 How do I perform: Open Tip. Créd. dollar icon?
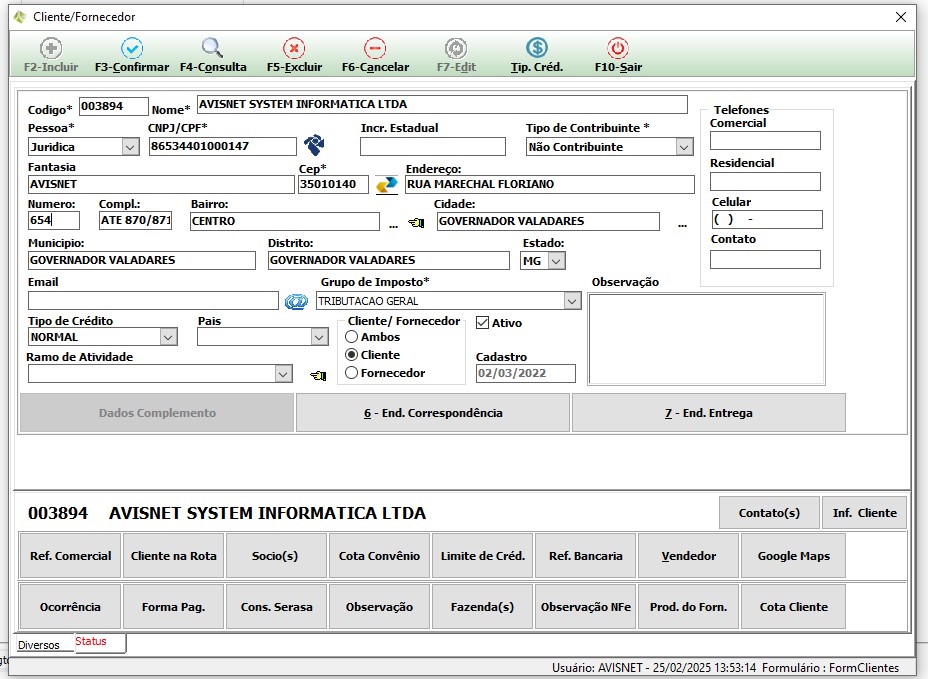[537, 48]
